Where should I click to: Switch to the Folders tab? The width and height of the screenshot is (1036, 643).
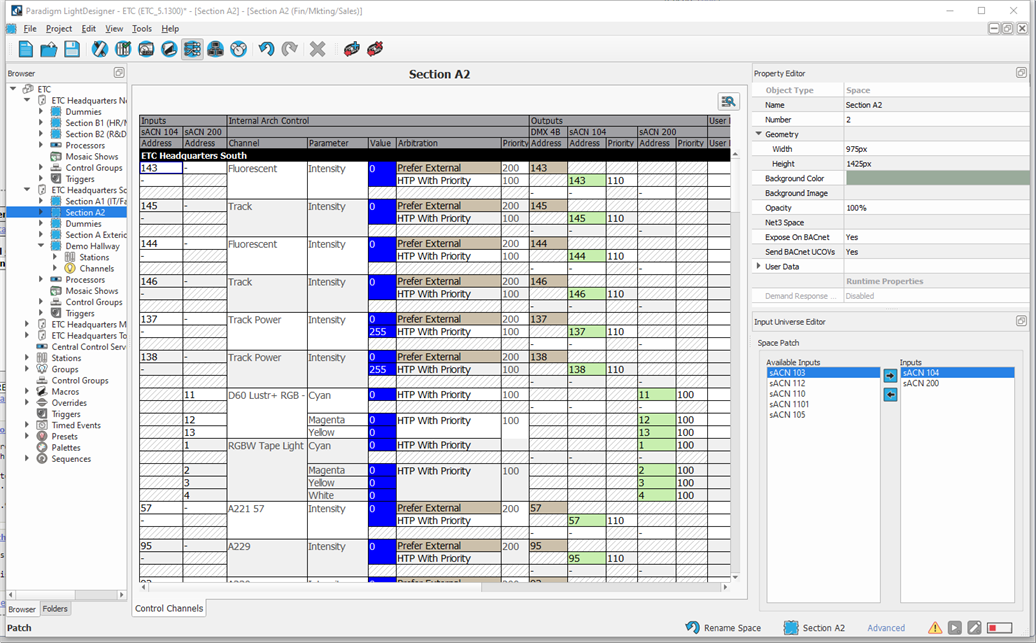55,608
